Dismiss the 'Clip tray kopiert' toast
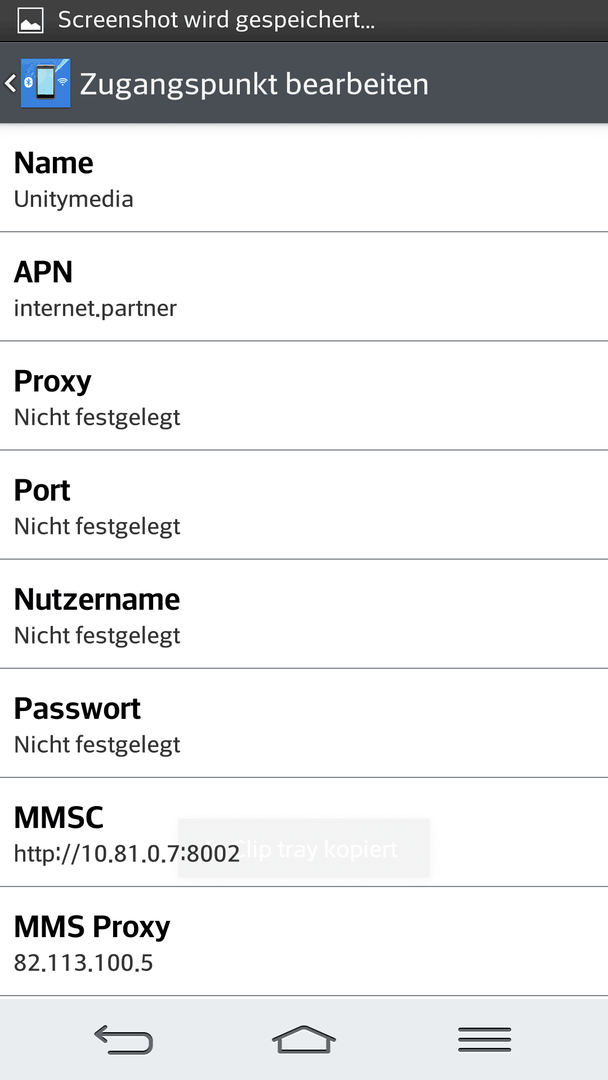 point(304,848)
